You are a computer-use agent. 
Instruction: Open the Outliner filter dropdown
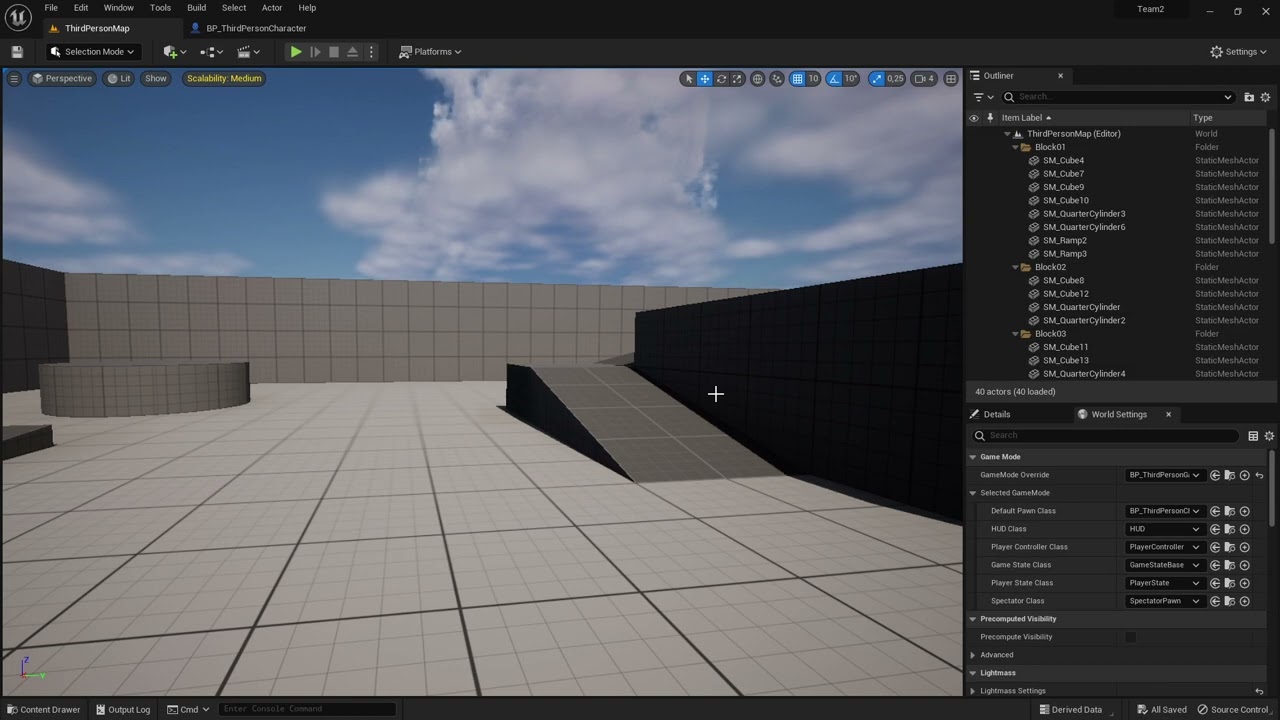point(983,97)
